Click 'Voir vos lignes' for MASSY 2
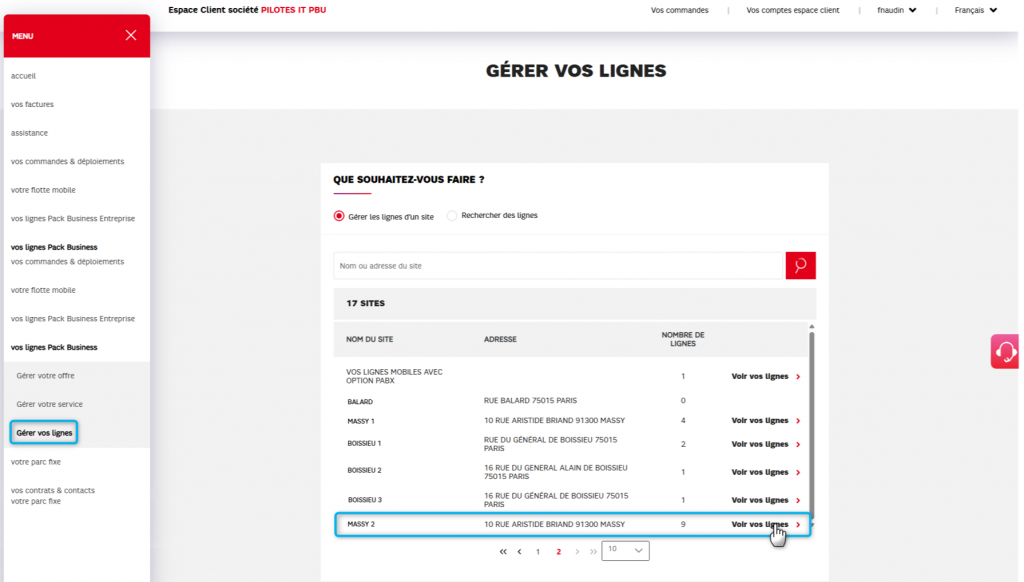 click(760, 524)
